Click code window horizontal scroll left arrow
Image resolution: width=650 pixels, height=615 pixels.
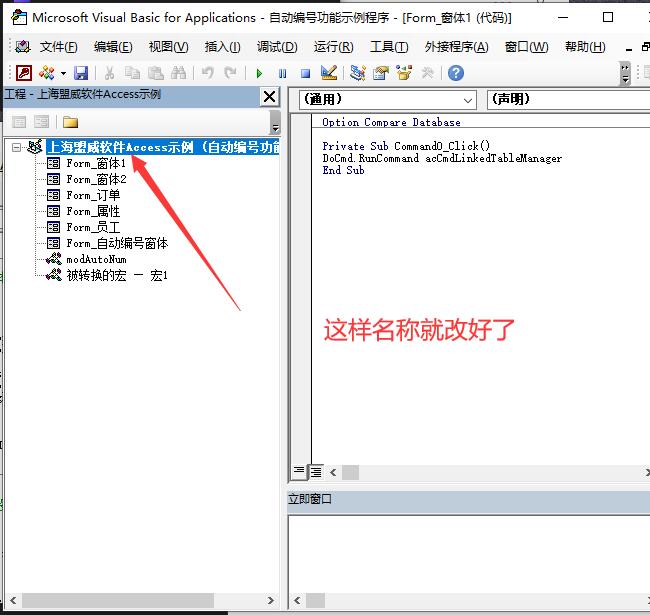[x=333, y=472]
